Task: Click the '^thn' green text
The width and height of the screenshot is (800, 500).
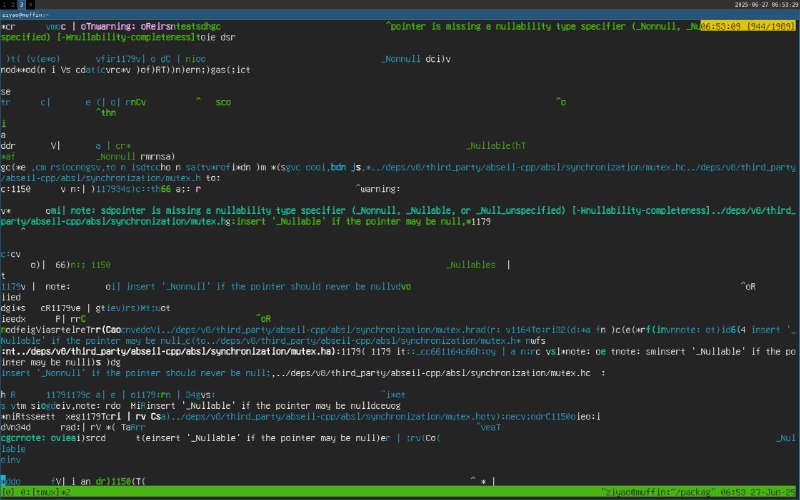Action: (106, 113)
